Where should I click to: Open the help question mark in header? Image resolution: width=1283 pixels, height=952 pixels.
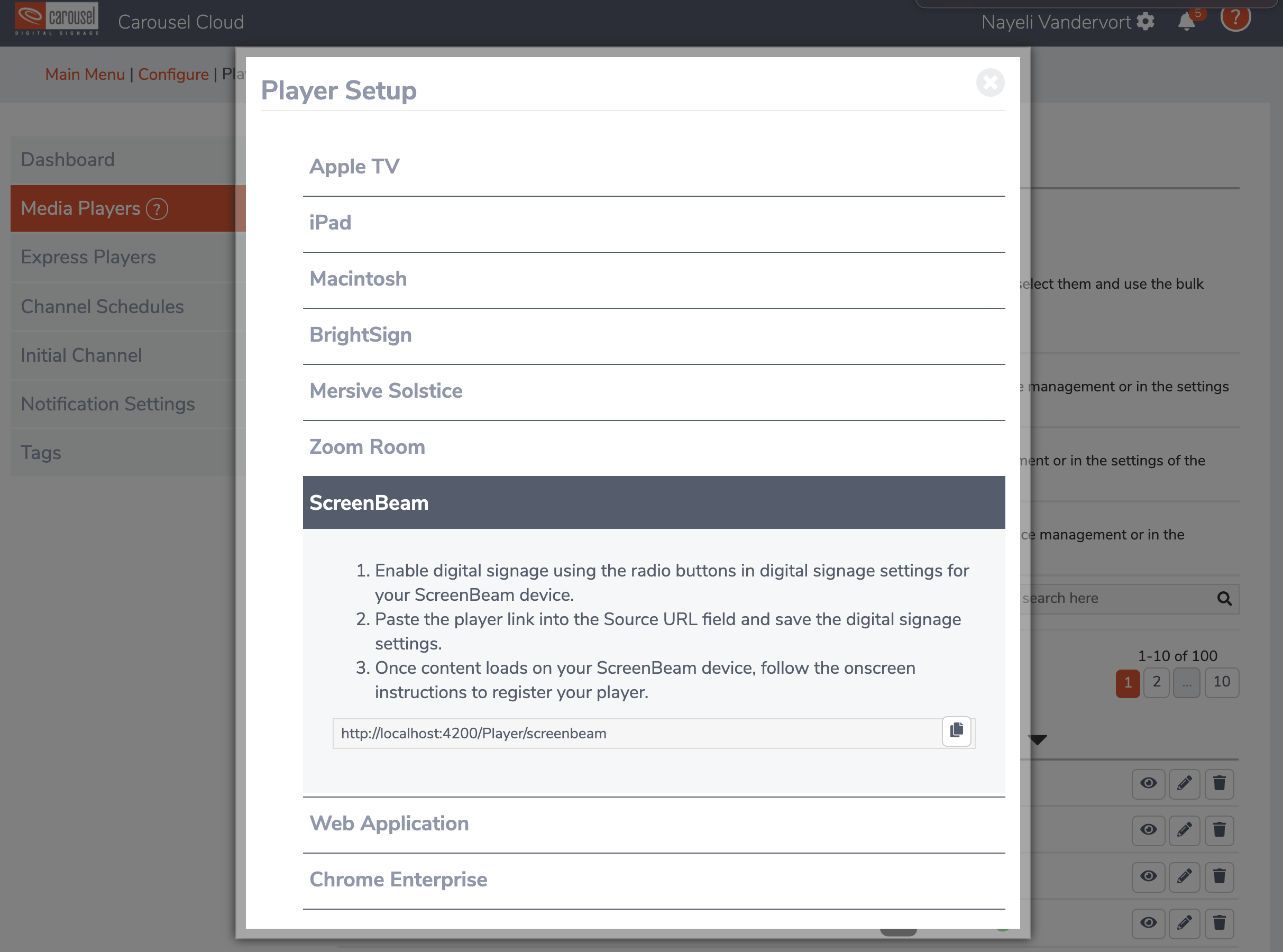(x=1235, y=17)
